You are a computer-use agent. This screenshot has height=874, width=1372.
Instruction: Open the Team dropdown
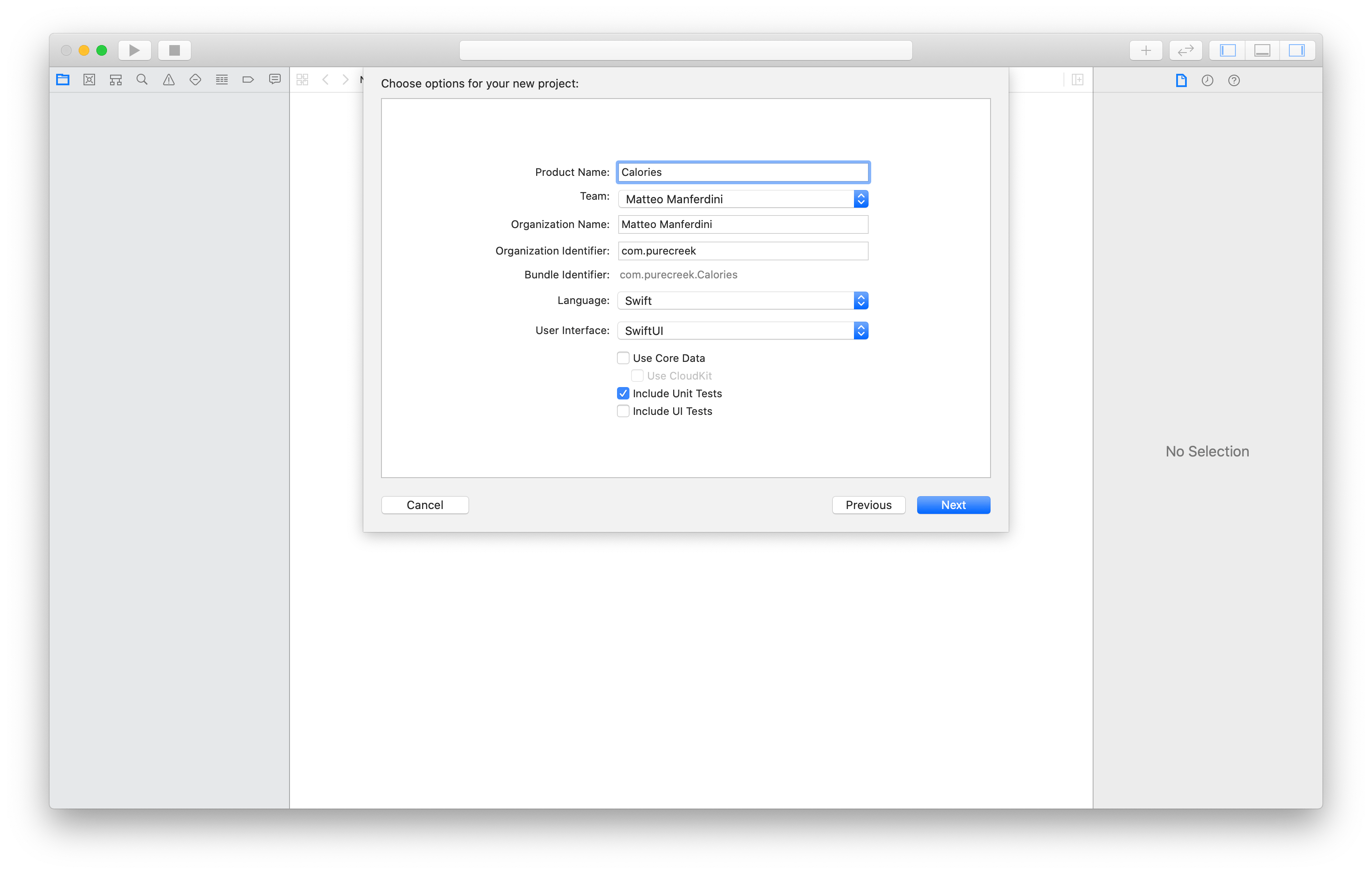[x=861, y=199]
